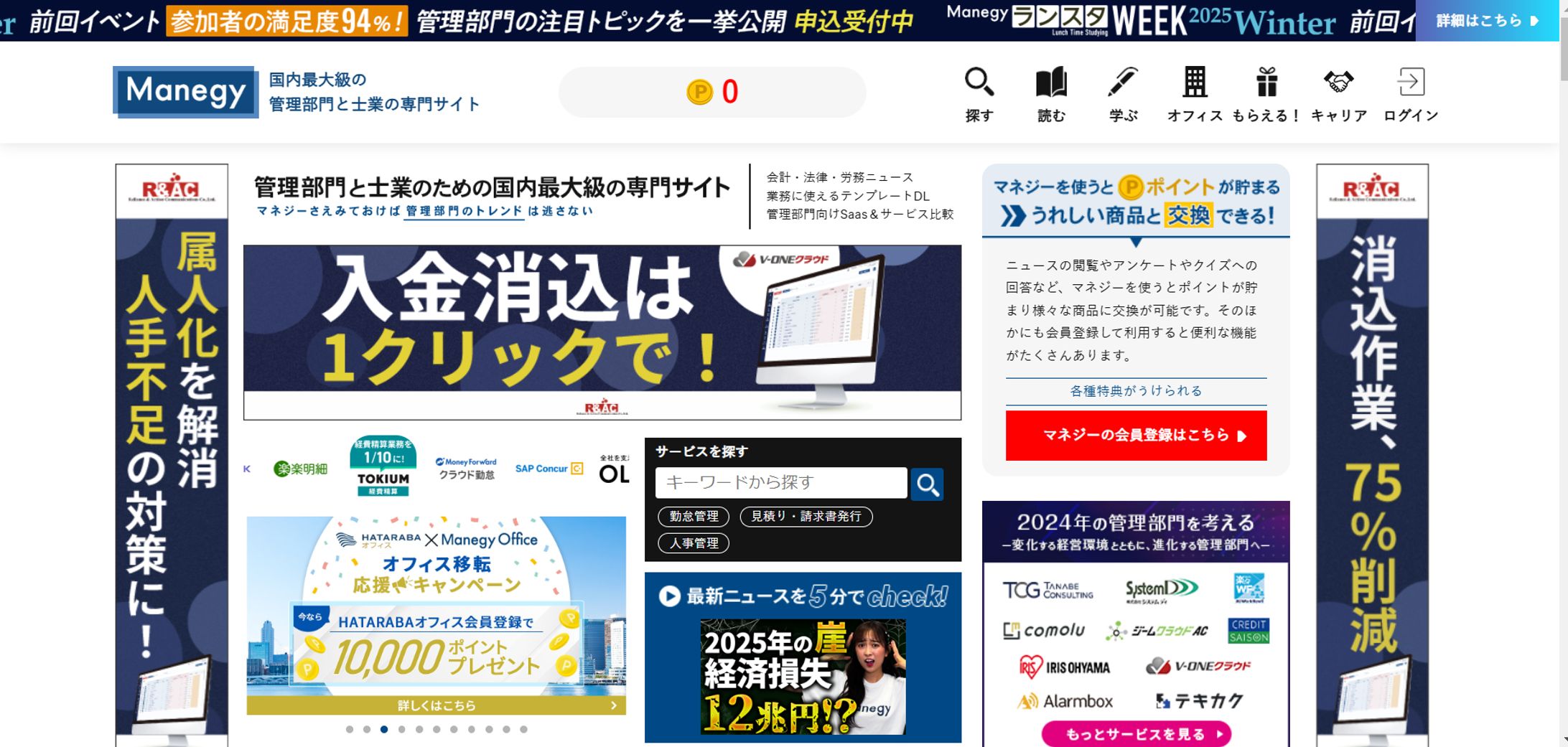Select the 人事管理 tag

pos(694,543)
